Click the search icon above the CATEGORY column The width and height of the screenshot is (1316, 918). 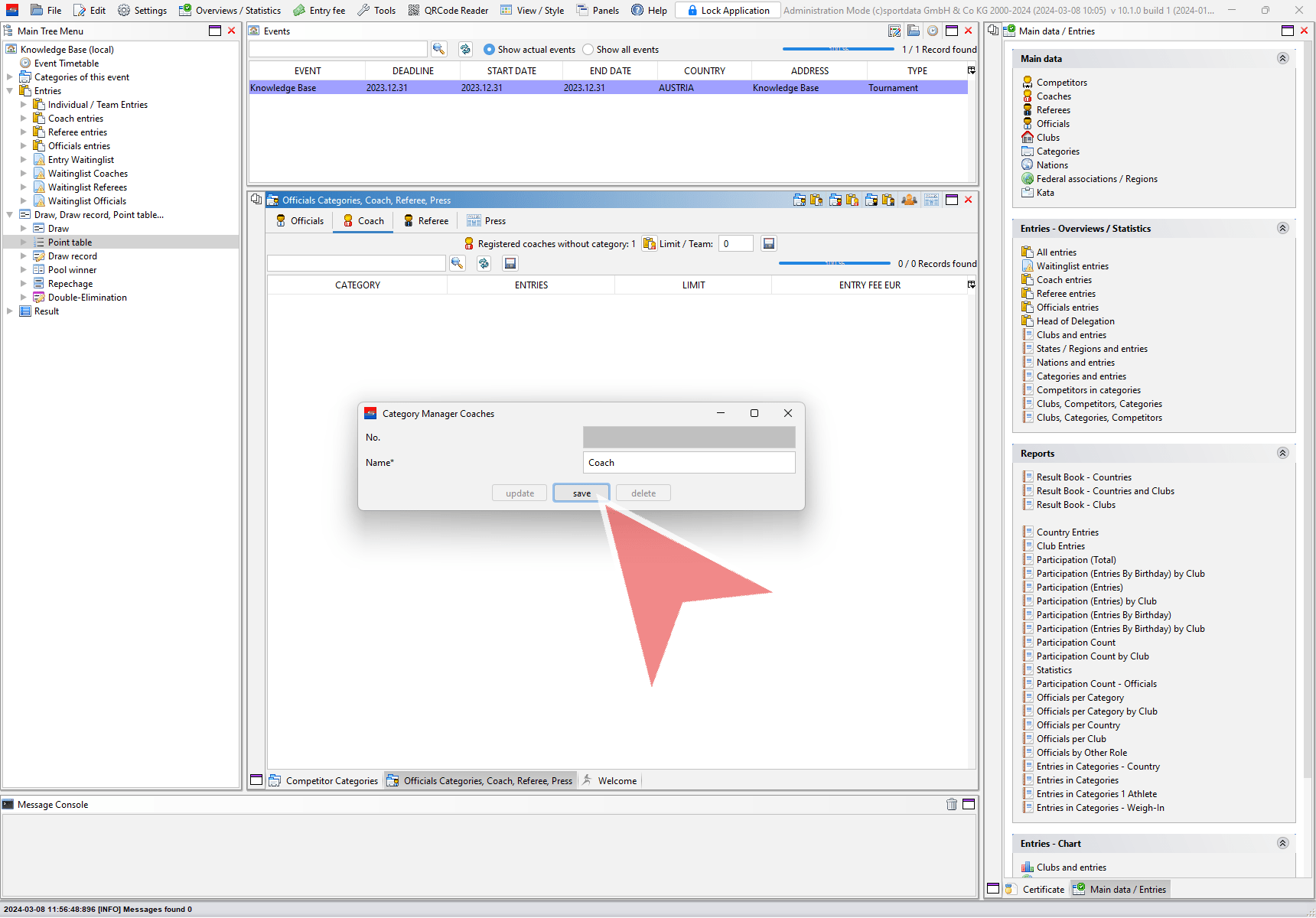point(457,263)
